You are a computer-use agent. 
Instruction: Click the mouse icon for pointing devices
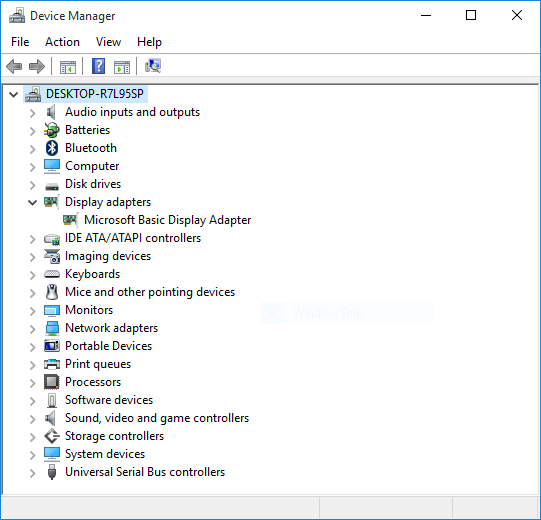[x=52, y=292]
